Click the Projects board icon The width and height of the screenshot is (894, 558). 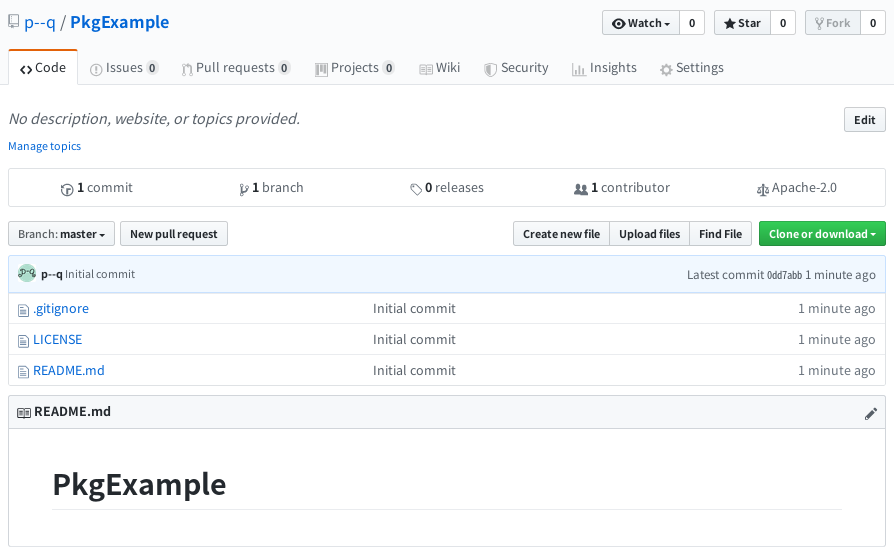click(x=321, y=70)
